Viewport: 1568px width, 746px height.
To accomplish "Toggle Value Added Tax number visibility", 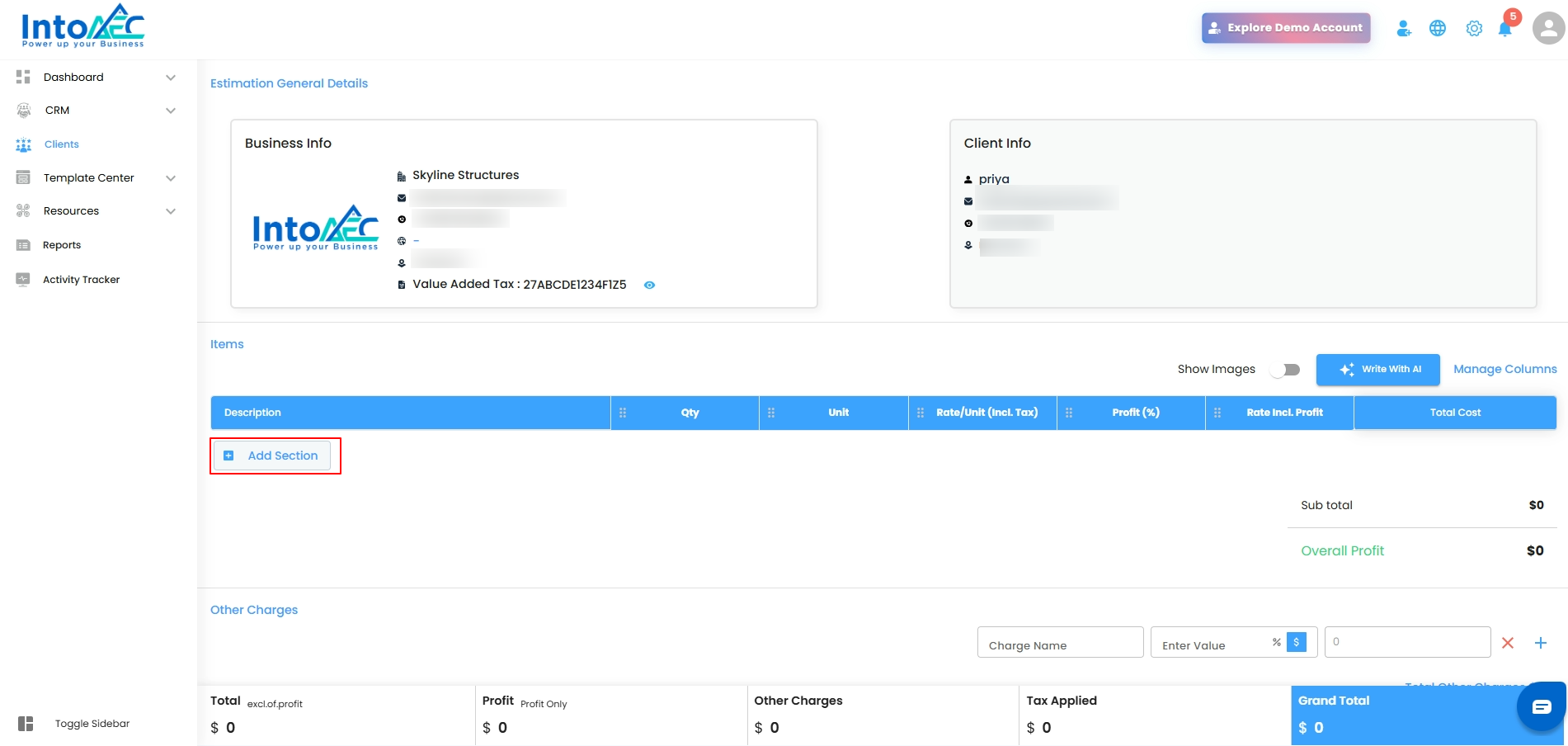I will pyautogui.click(x=649, y=285).
